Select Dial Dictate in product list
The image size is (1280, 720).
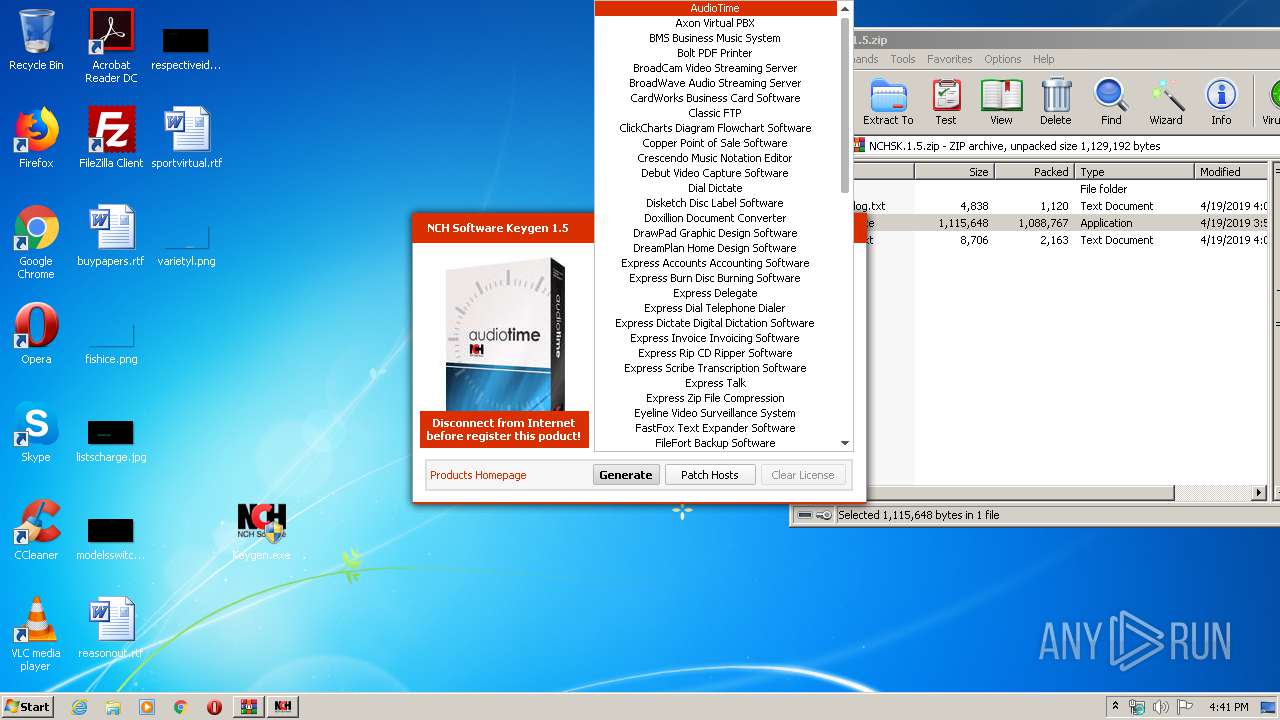pos(715,188)
